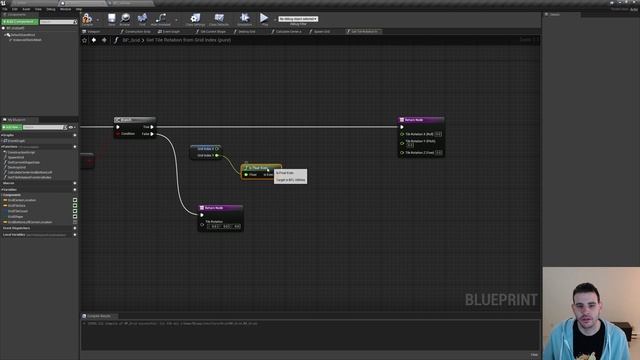Open the debug filter dropdown
Viewport: 640px width, 360px height.
click(298, 19)
